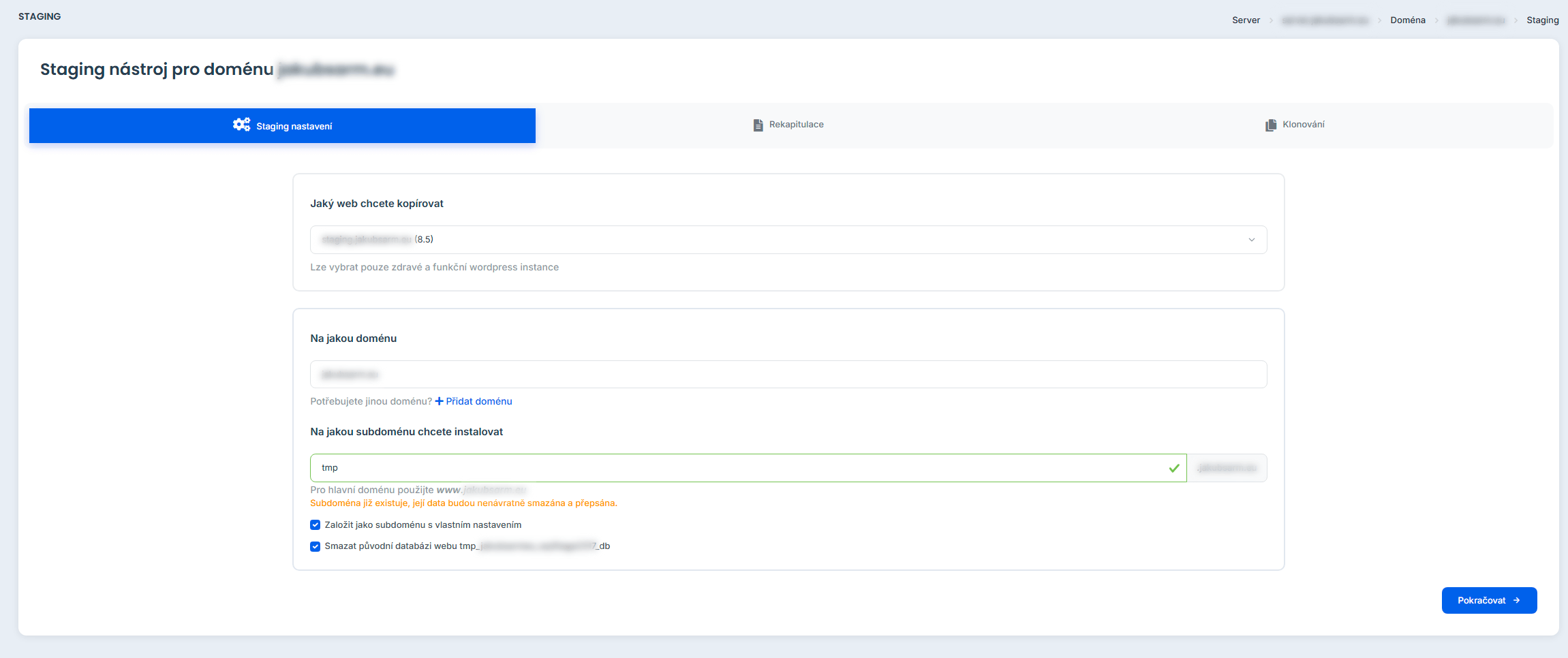Toggle 'Založit jako subdoménu s vlastním nastavením' checkbox
Screen dimensions: 1568x658
point(315,525)
